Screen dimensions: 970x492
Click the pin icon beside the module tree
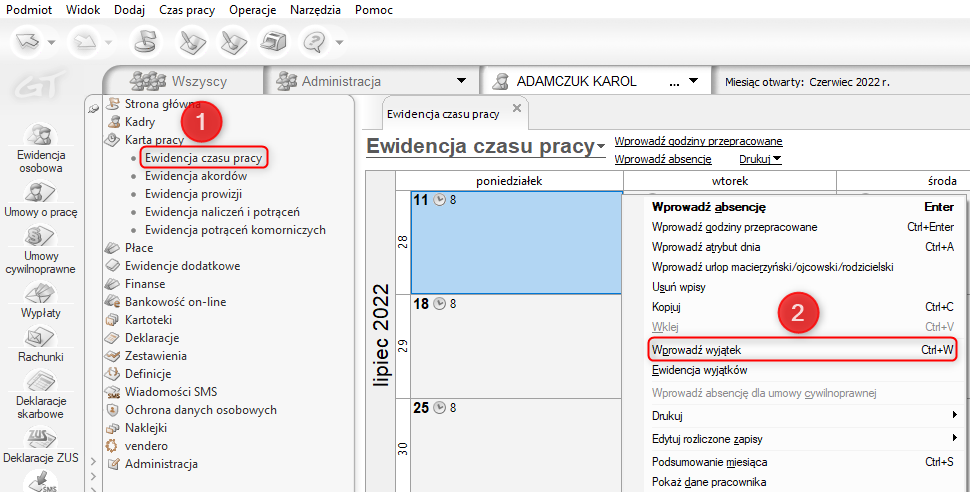(93, 108)
